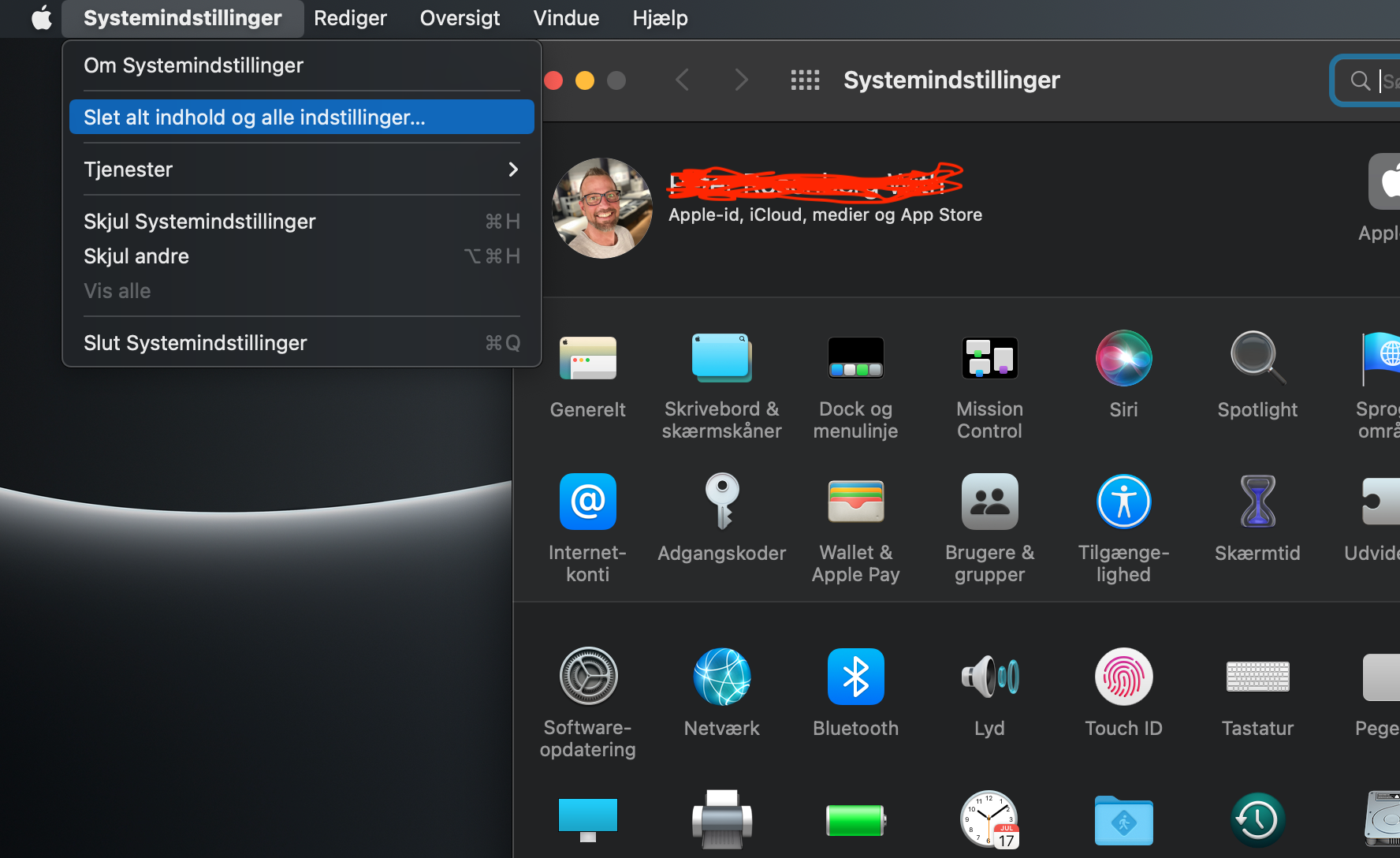Open Siri preferences

[1123, 359]
